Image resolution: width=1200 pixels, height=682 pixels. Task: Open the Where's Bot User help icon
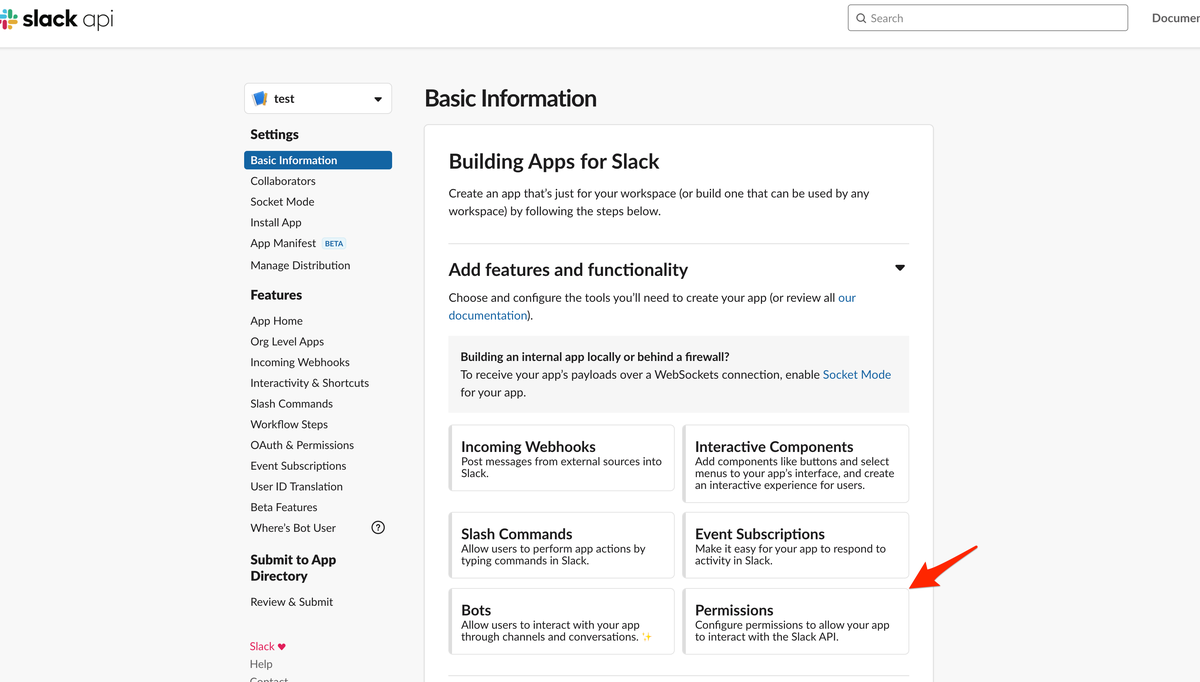(378, 528)
